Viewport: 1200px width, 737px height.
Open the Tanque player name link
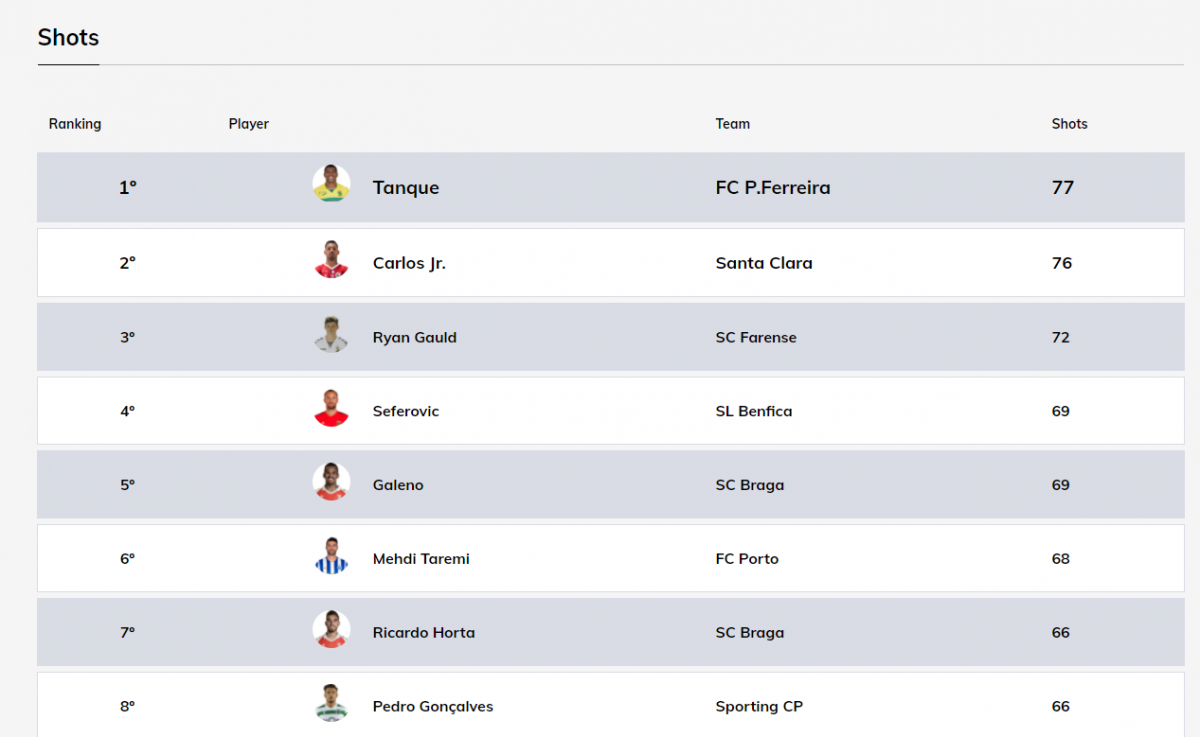(x=406, y=188)
